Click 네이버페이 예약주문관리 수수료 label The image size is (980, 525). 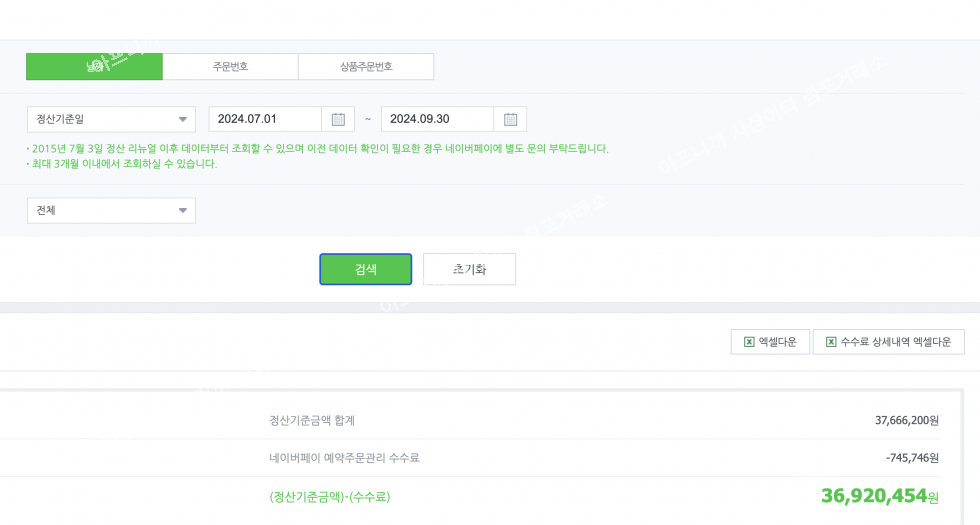[344, 458]
